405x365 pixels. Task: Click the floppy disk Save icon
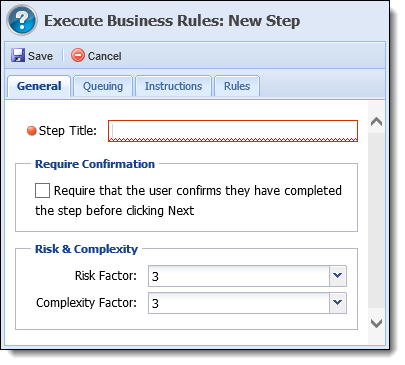point(18,55)
